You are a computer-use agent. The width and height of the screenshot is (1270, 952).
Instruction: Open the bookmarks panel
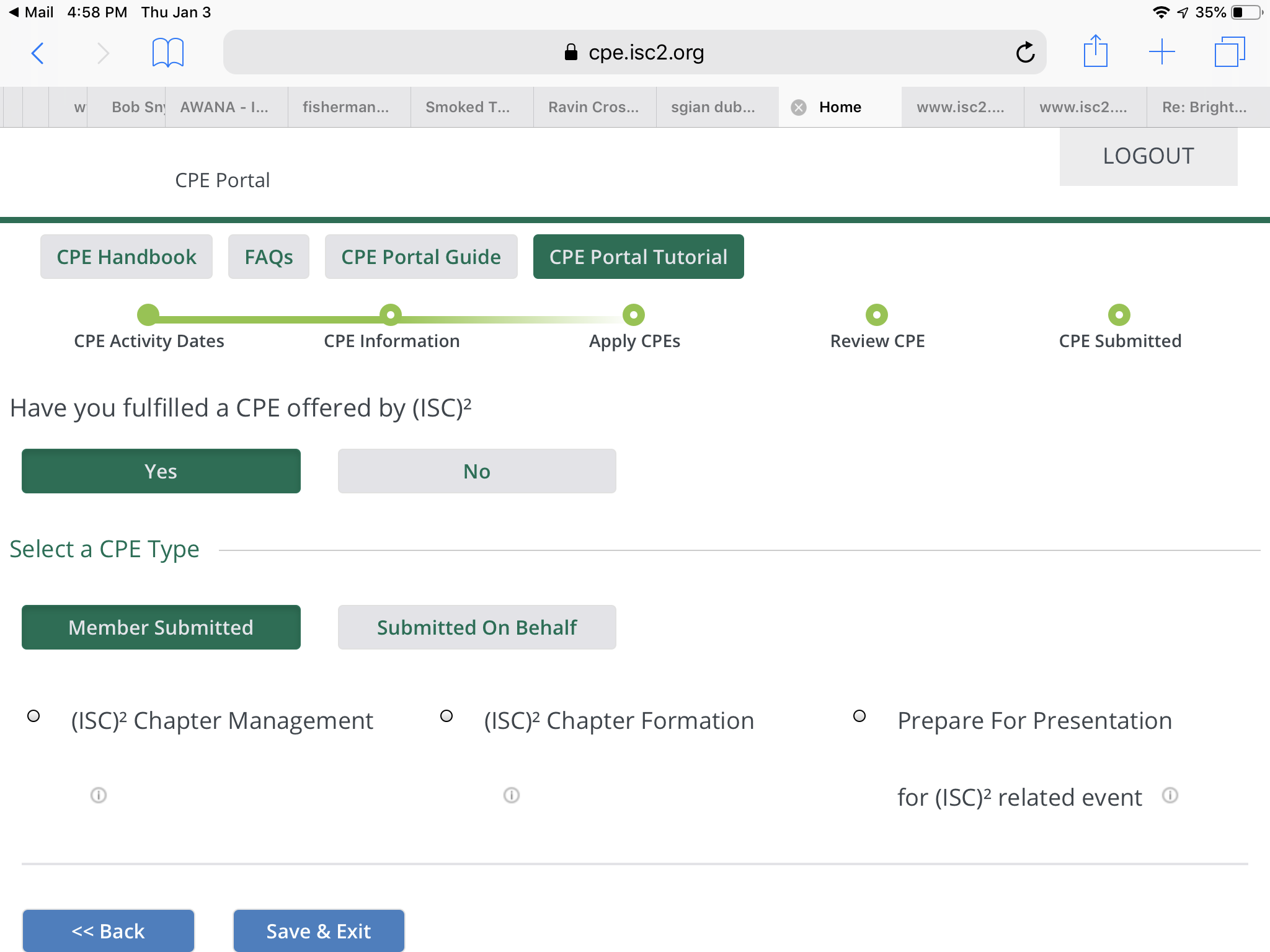click(167, 52)
